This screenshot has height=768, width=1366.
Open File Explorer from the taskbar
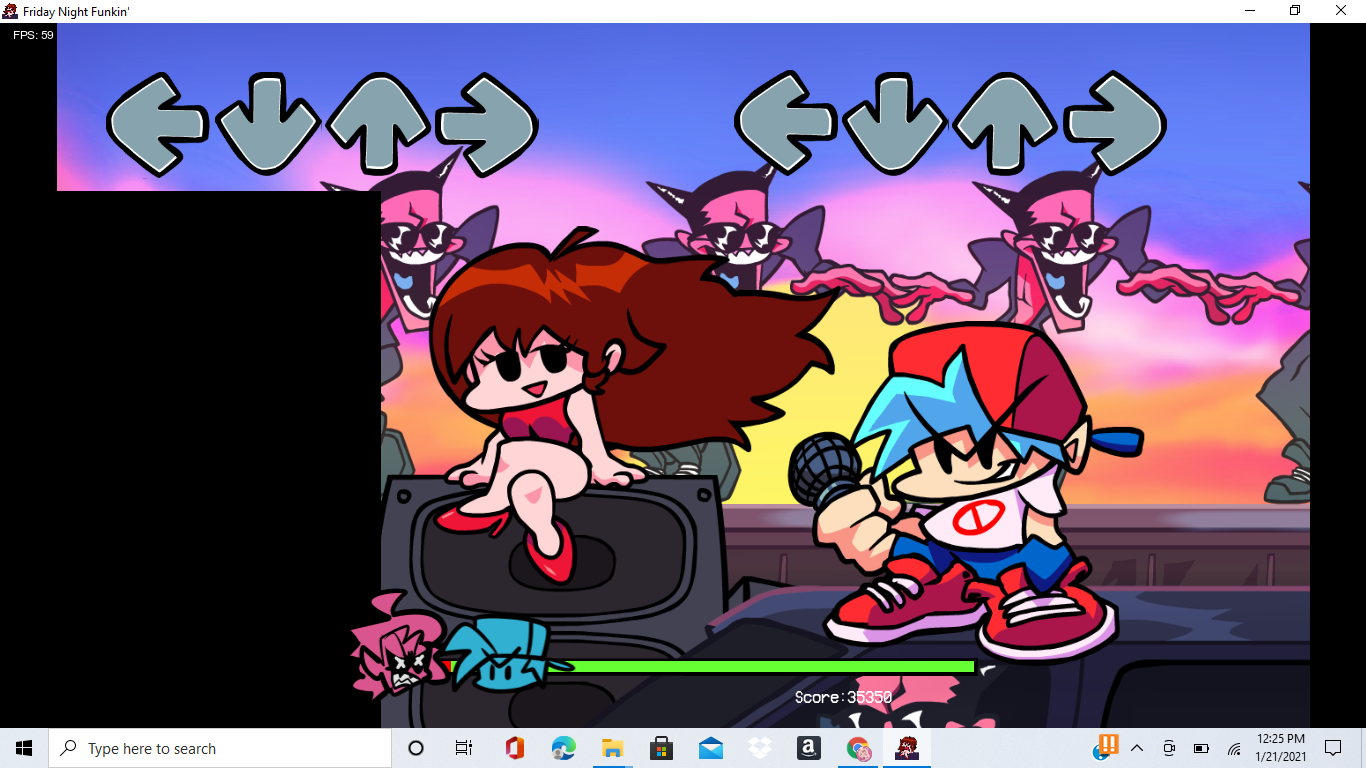click(x=613, y=748)
